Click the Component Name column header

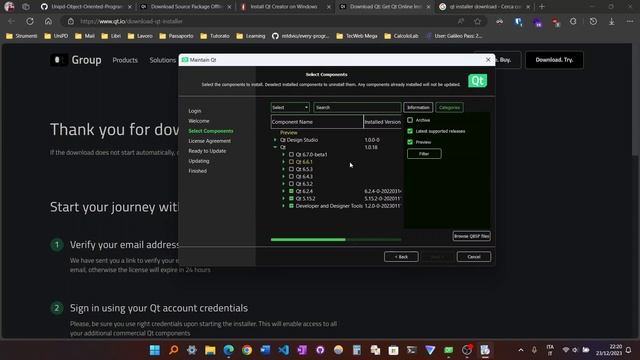tap(317, 122)
